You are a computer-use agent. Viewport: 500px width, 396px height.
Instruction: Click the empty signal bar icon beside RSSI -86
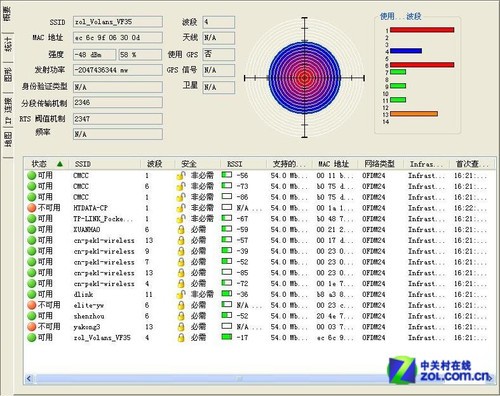227,196
